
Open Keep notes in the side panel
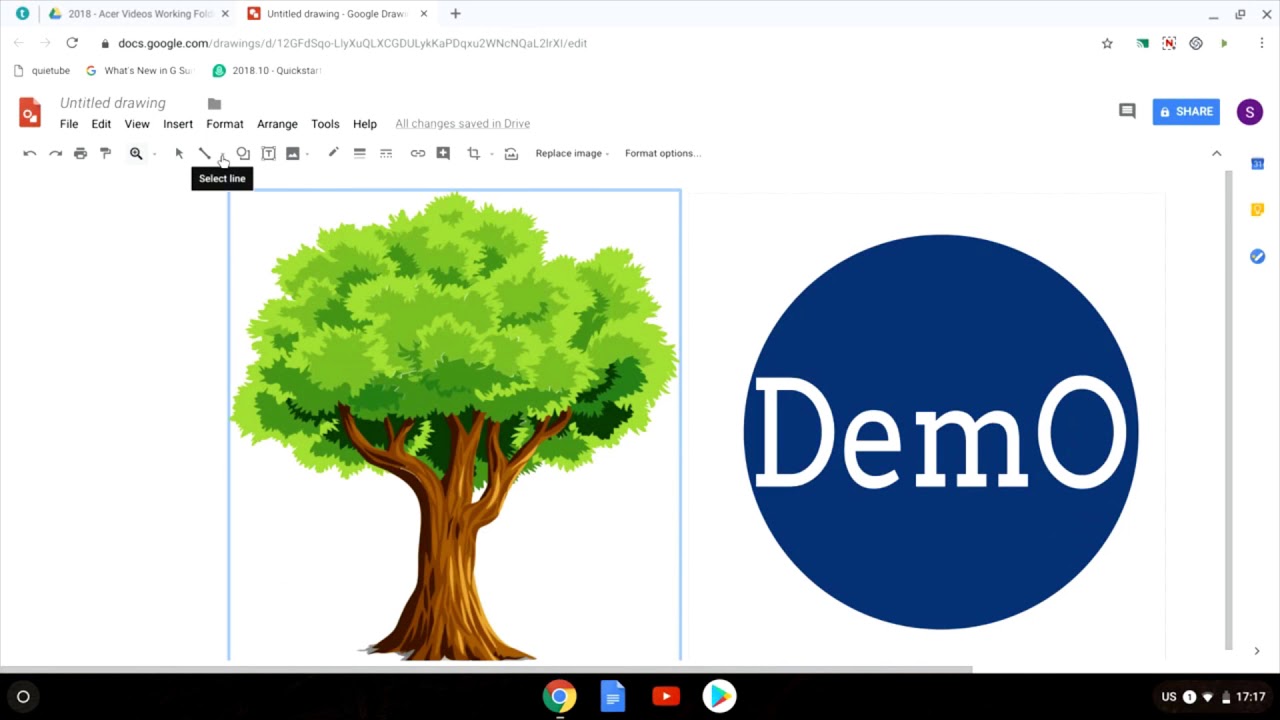pos(1258,210)
